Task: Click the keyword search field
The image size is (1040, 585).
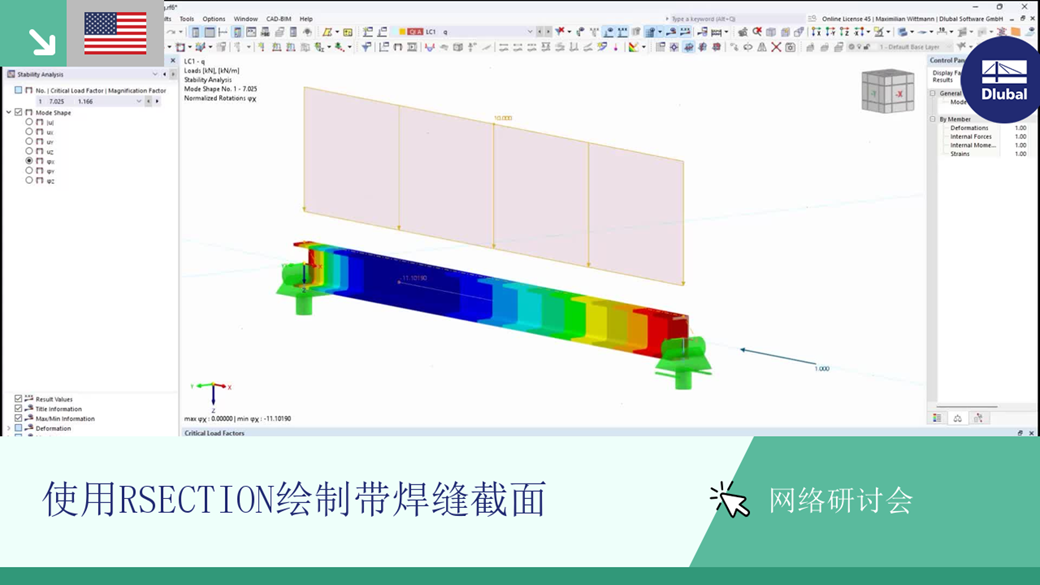Action: [735, 19]
